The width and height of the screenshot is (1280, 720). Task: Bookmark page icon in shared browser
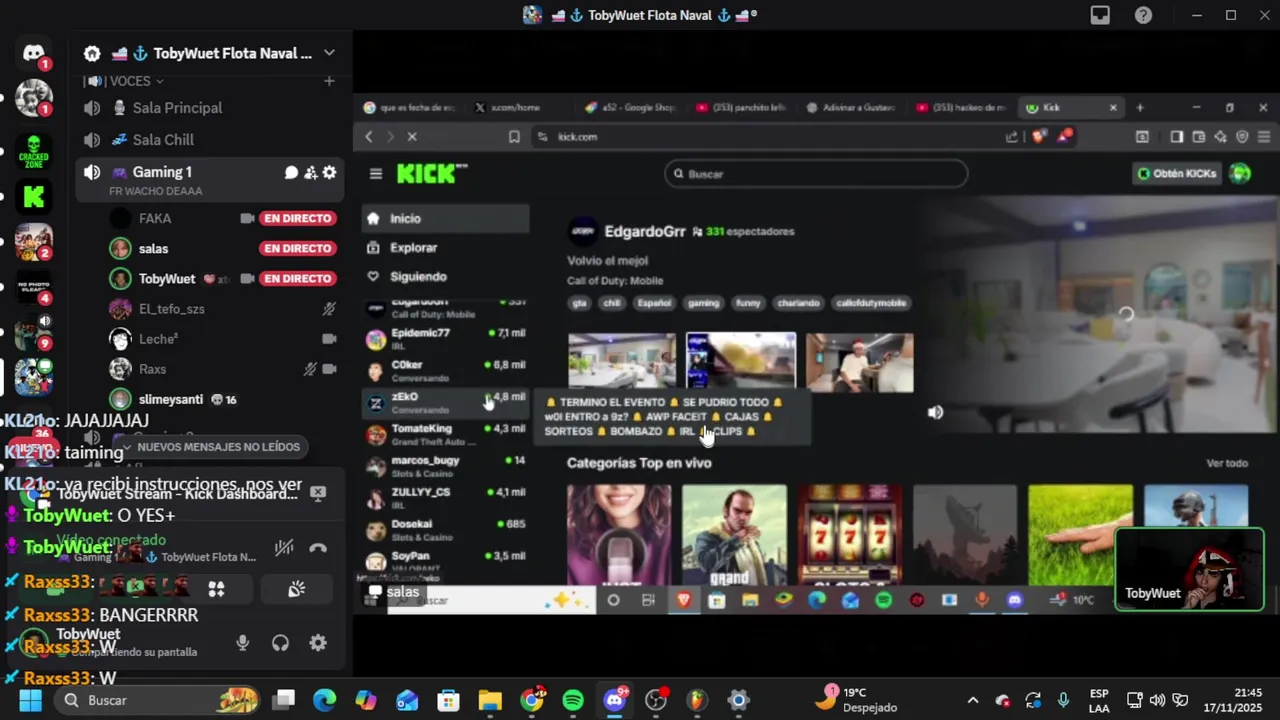tap(514, 137)
